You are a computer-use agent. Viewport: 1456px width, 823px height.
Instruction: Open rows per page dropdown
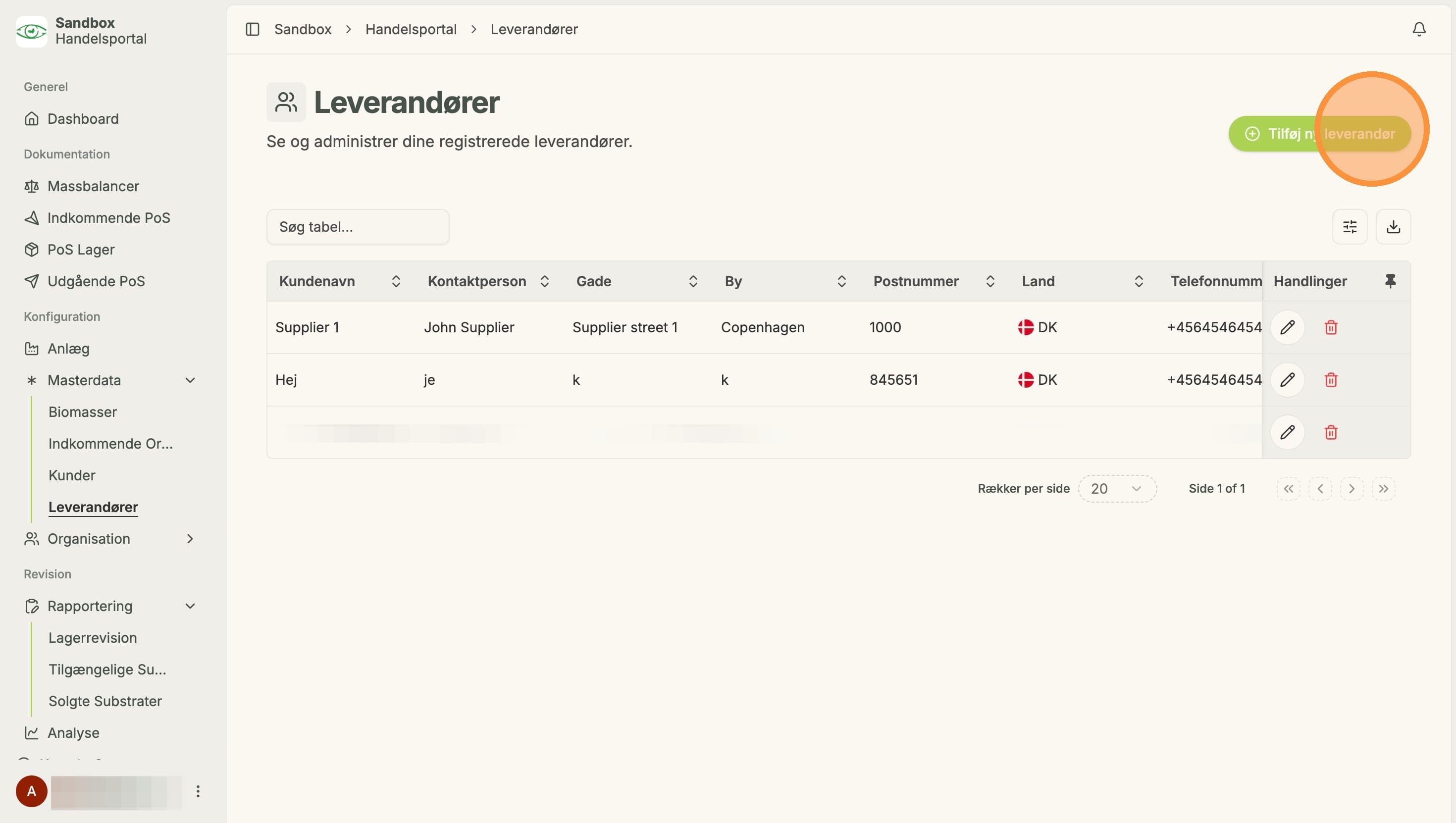[x=1117, y=489]
